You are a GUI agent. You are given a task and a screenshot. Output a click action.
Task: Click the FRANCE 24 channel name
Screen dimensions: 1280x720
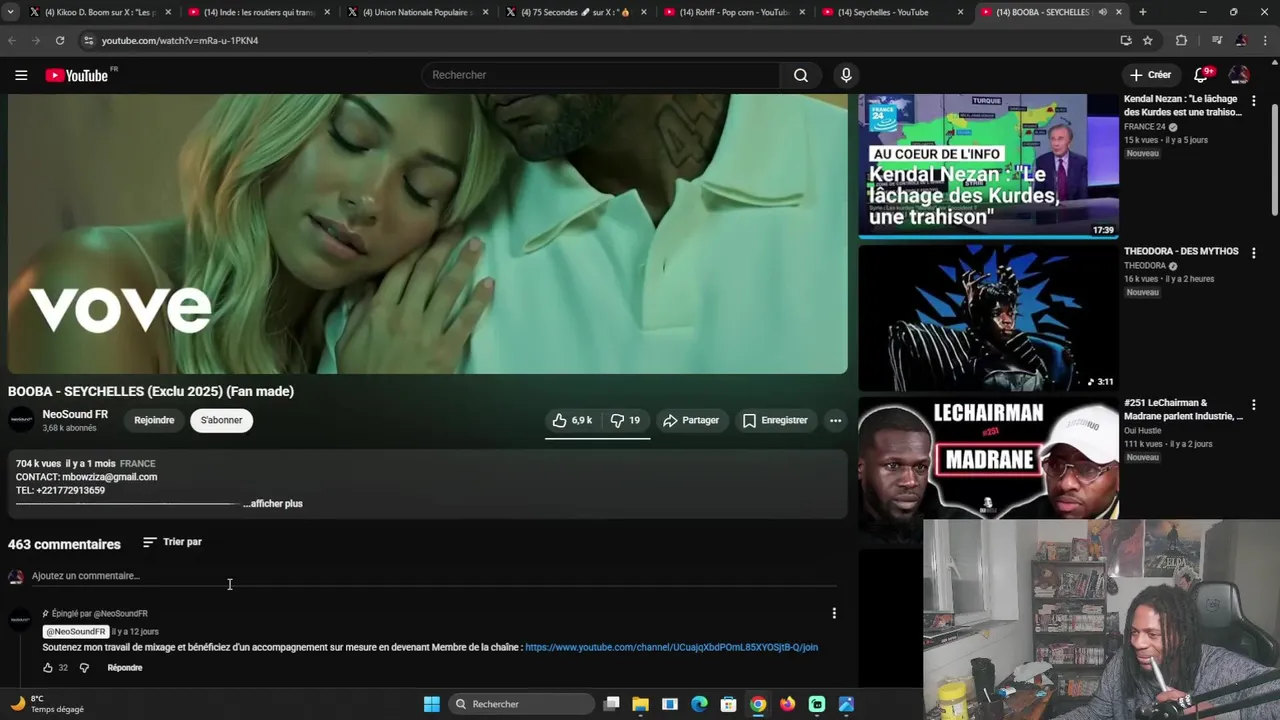click(1144, 127)
